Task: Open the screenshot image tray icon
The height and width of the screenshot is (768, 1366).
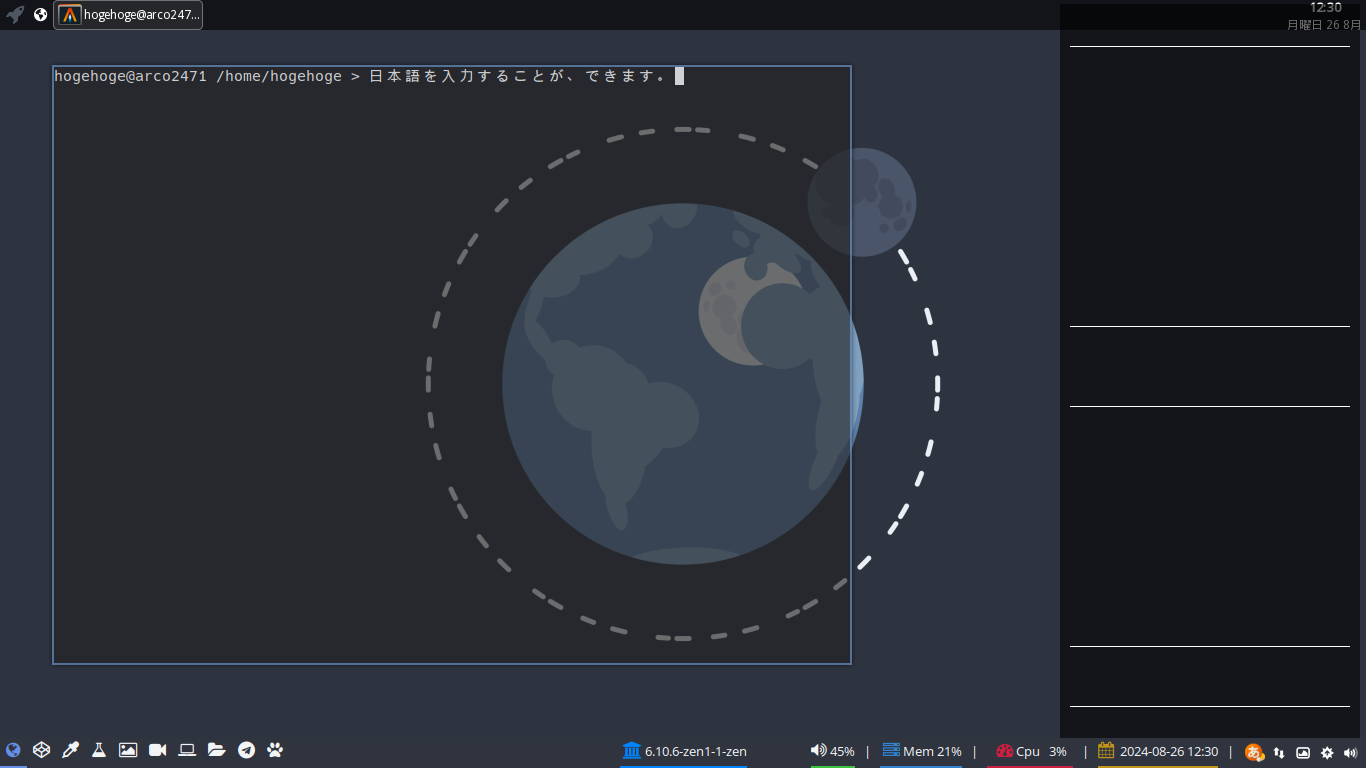Action: pyautogui.click(x=1303, y=753)
